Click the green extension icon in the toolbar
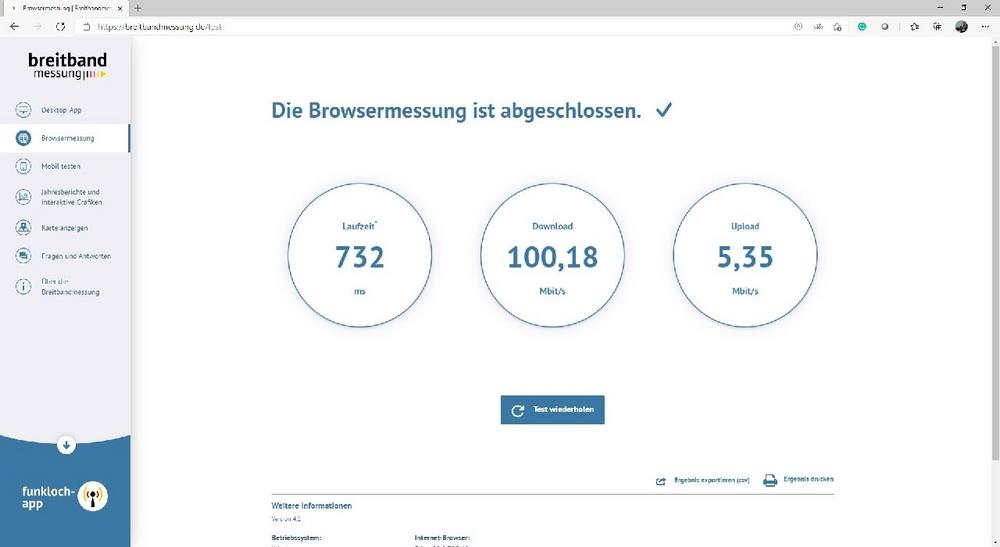This screenshot has width=1000, height=547. 862,27
